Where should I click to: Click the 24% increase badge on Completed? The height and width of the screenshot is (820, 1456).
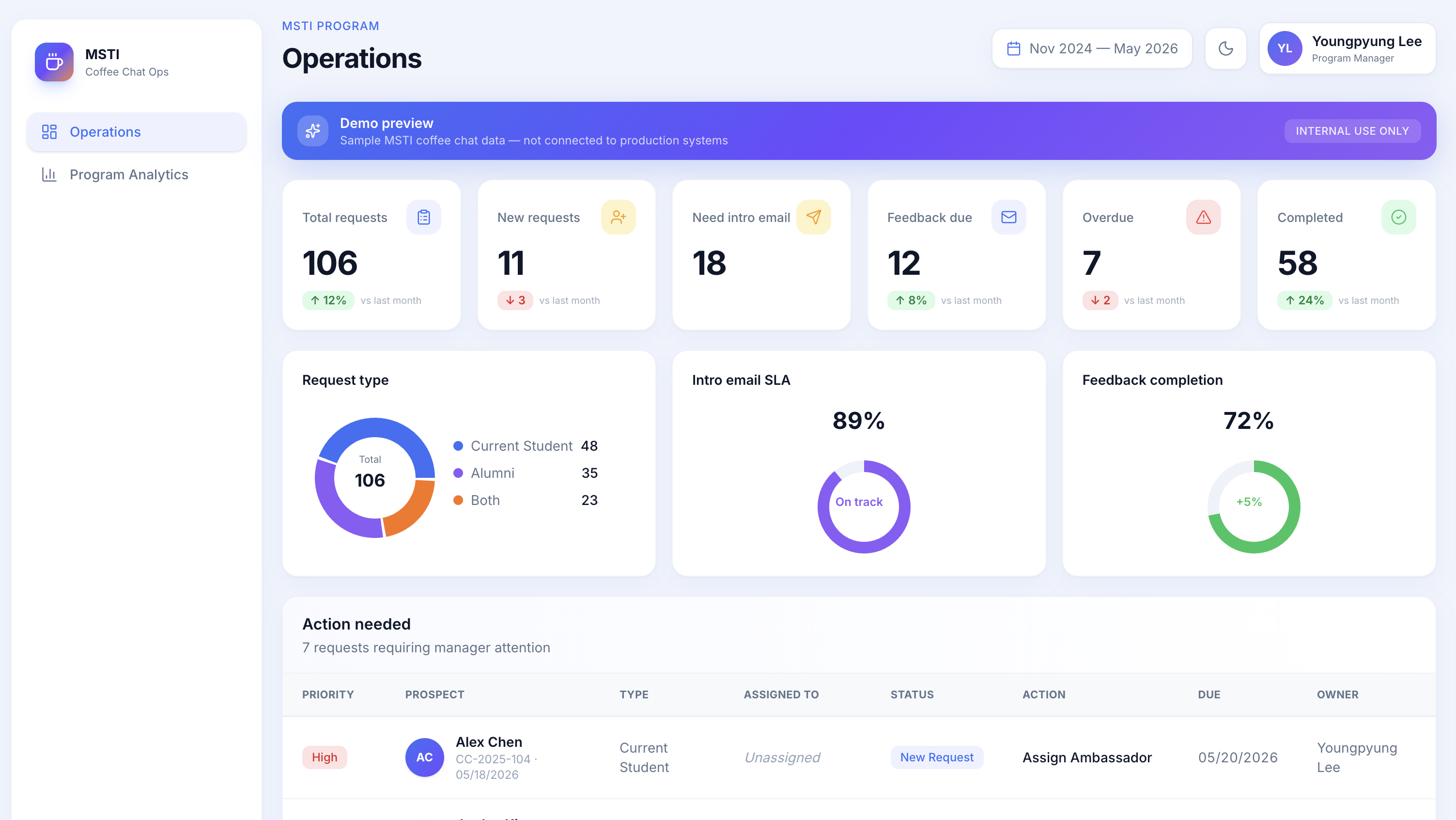(1304, 300)
